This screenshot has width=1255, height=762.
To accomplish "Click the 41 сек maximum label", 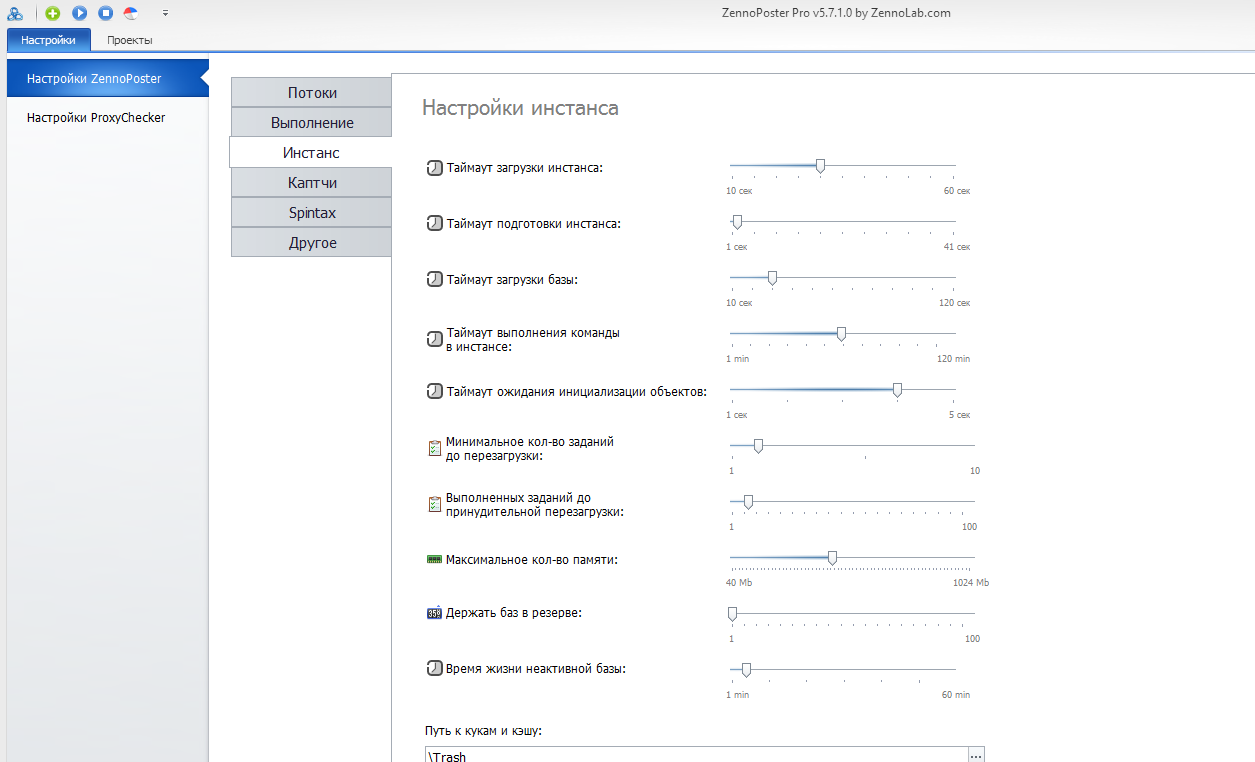I will [957, 247].
